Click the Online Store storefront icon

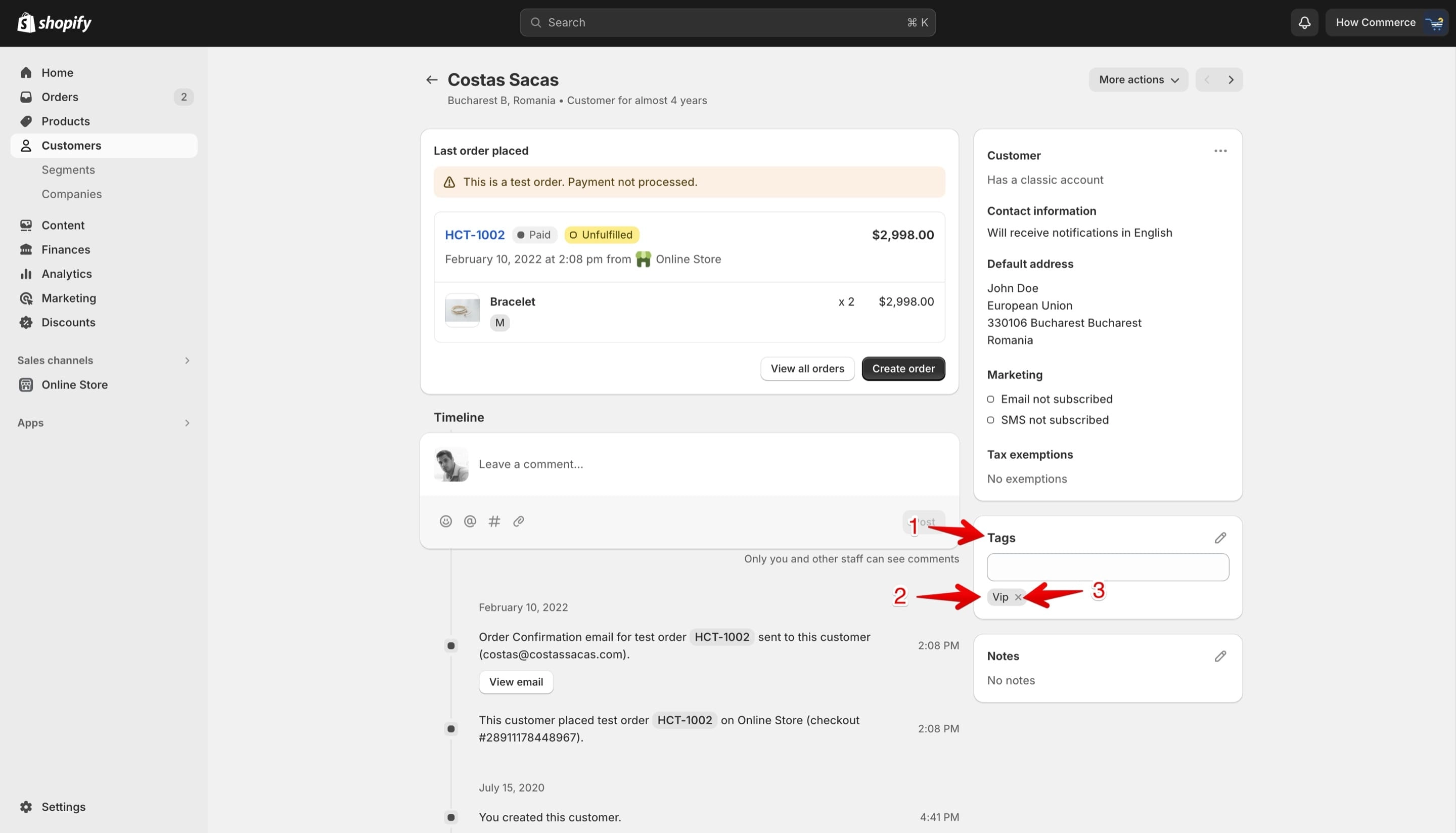coord(26,384)
